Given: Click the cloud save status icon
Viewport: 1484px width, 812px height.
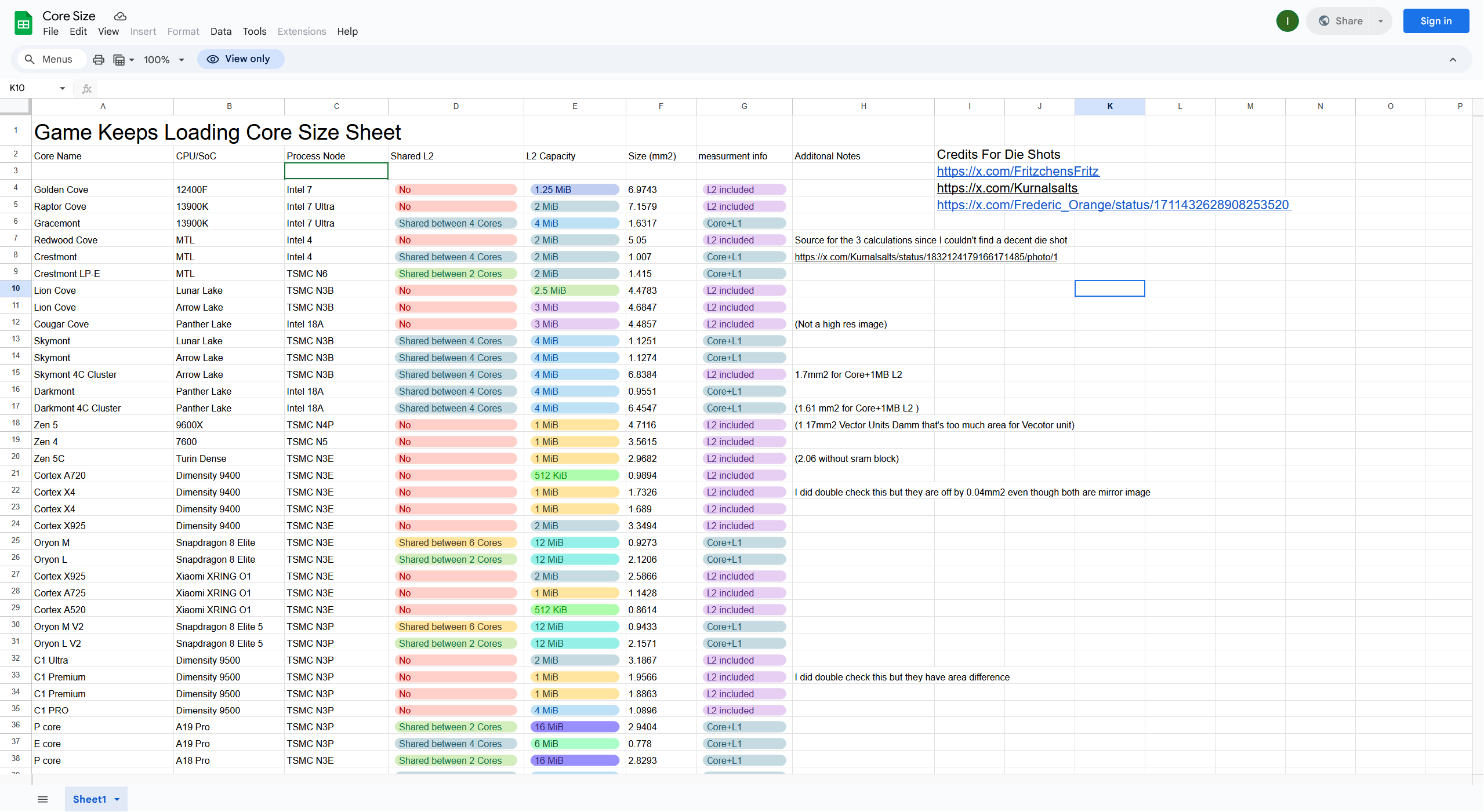Looking at the screenshot, I should [x=120, y=16].
